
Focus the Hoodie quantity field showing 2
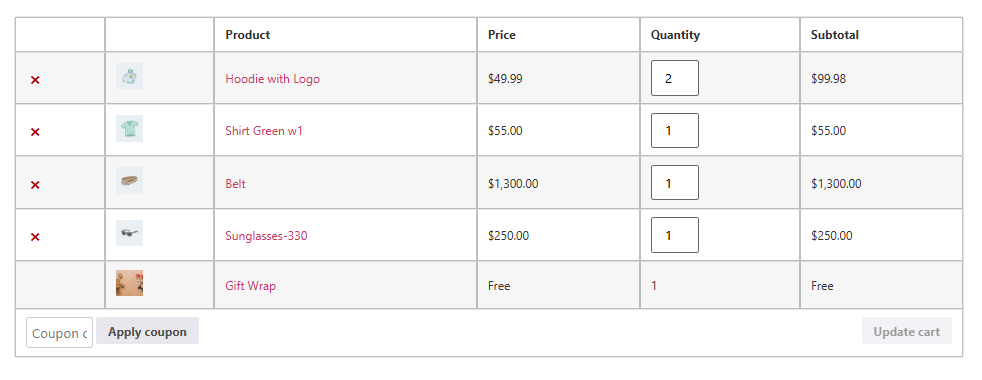coord(674,78)
